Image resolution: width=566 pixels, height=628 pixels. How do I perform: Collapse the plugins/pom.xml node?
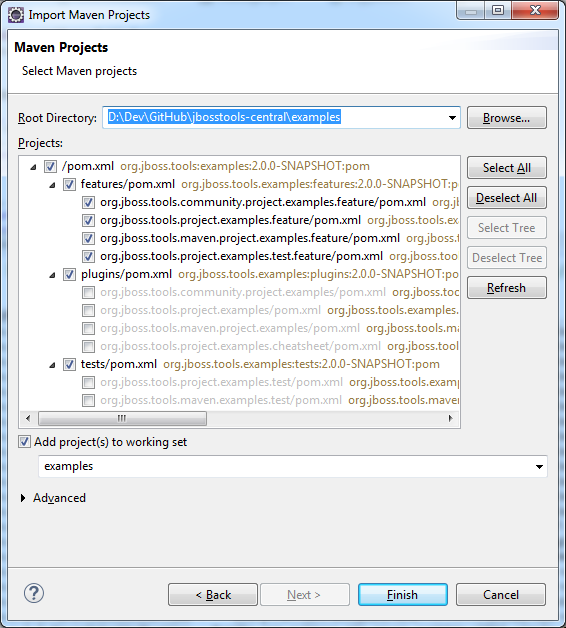(x=52, y=275)
